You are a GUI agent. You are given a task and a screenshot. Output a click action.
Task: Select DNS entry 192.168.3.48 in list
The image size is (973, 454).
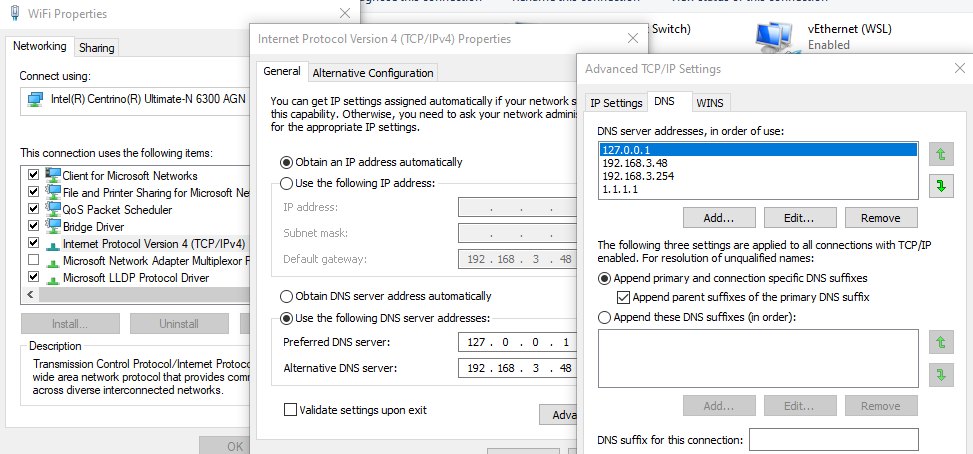(x=758, y=162)
